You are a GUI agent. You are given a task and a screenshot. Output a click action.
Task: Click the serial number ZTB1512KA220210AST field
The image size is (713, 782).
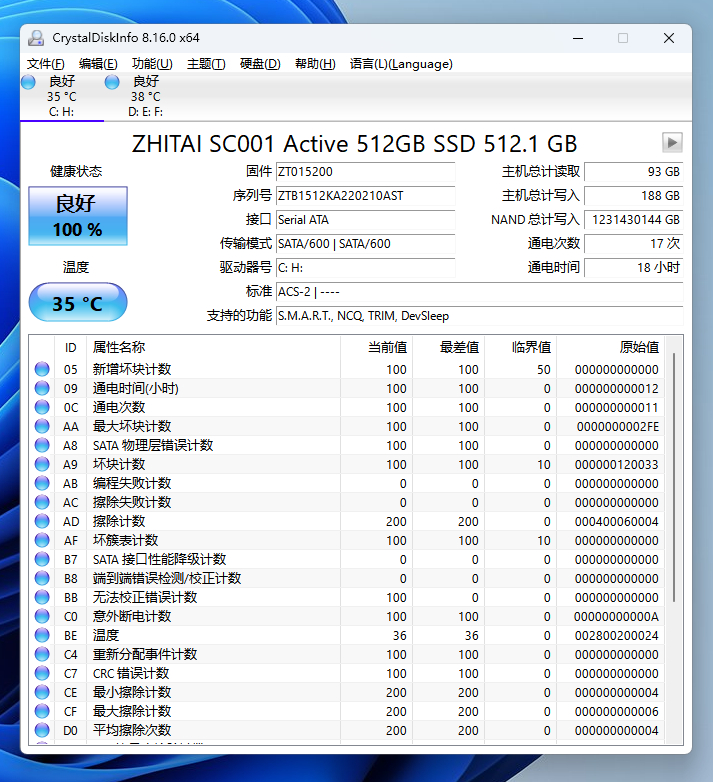tap(365, 196)
